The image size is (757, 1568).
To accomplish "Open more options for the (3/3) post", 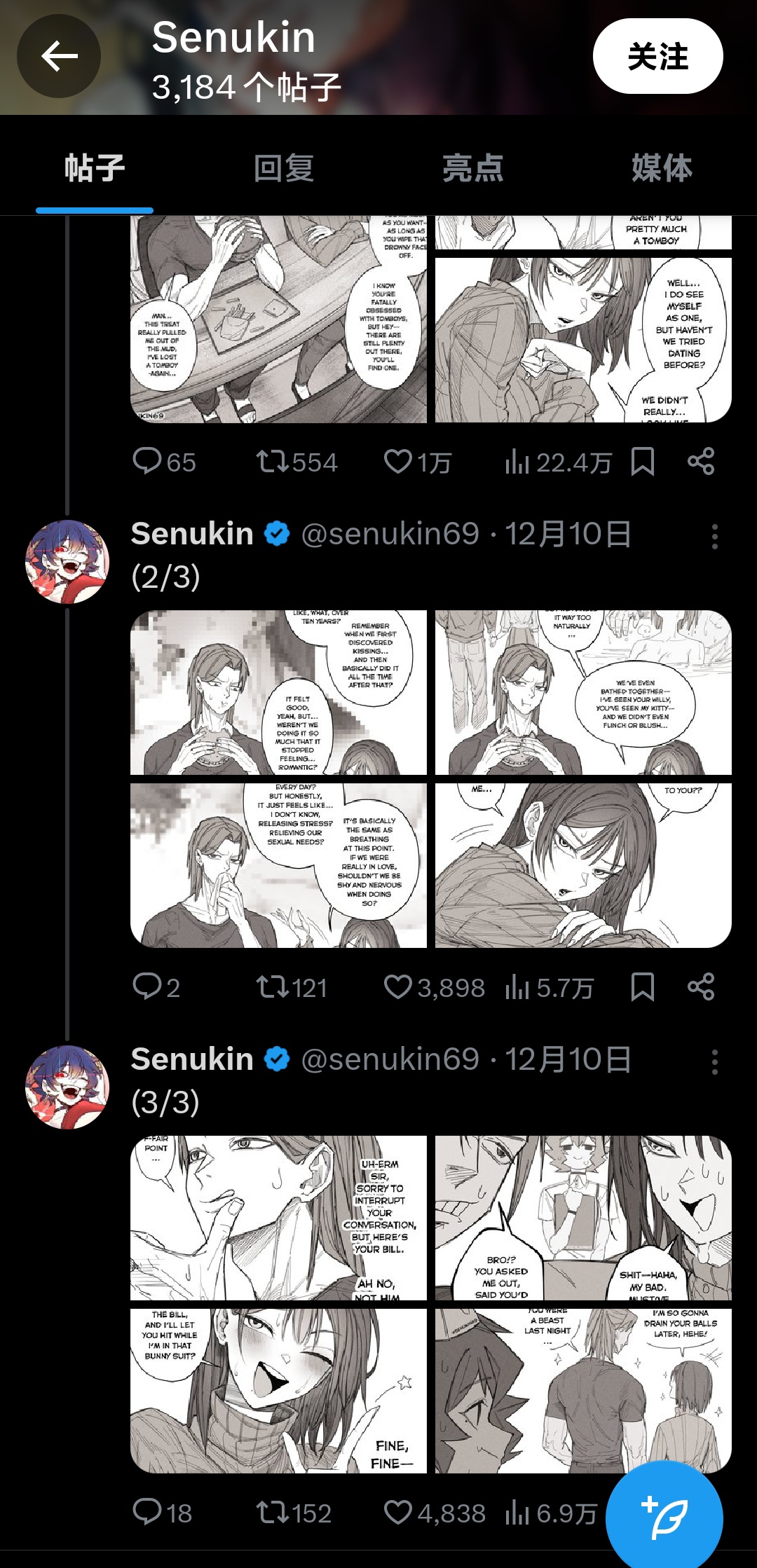I will [714, 1061].
